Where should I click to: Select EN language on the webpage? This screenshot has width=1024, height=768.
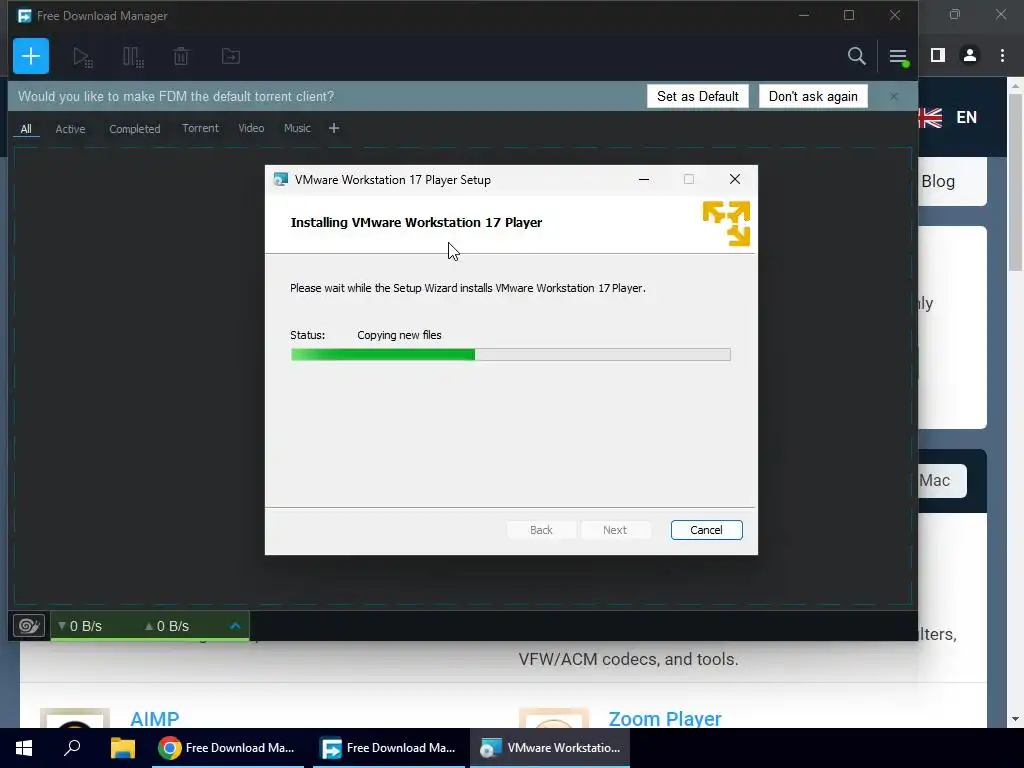click(x=967, y=118)
